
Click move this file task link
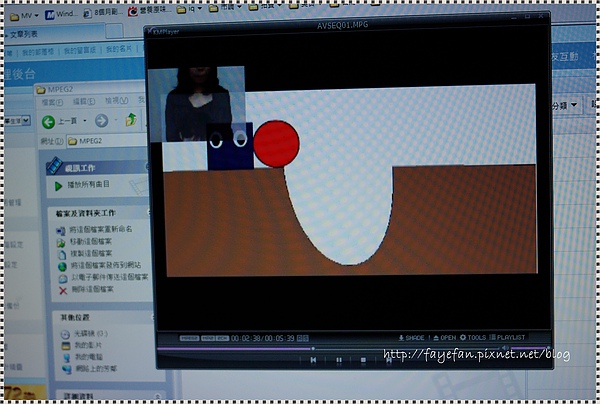[x=91, y=242]
